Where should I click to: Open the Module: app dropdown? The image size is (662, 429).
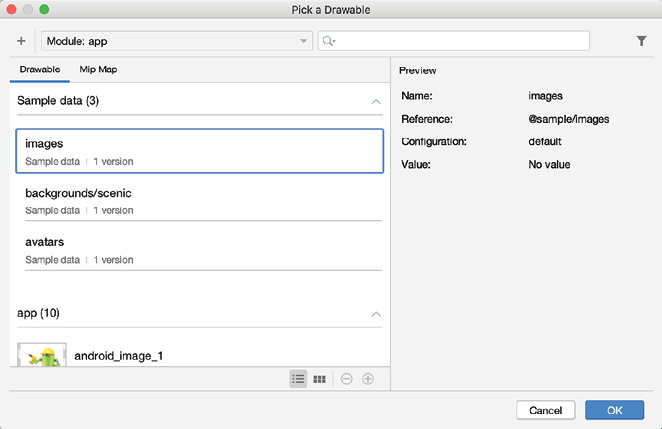(x=177, y=41)
